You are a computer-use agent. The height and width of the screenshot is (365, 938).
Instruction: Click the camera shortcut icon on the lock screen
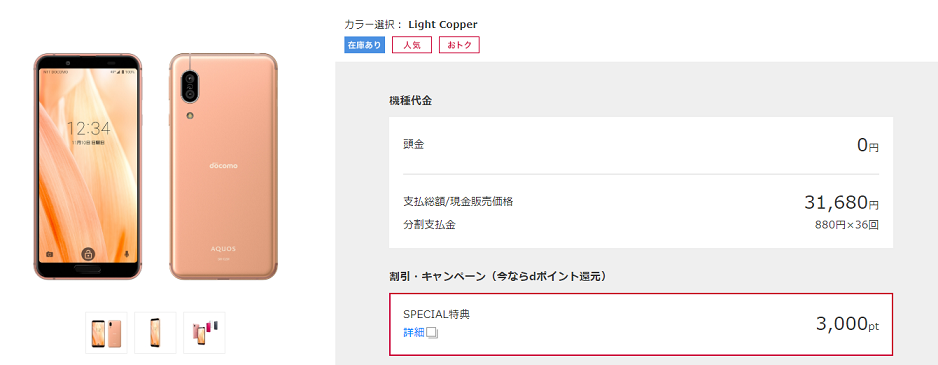(x=49, y=254)
